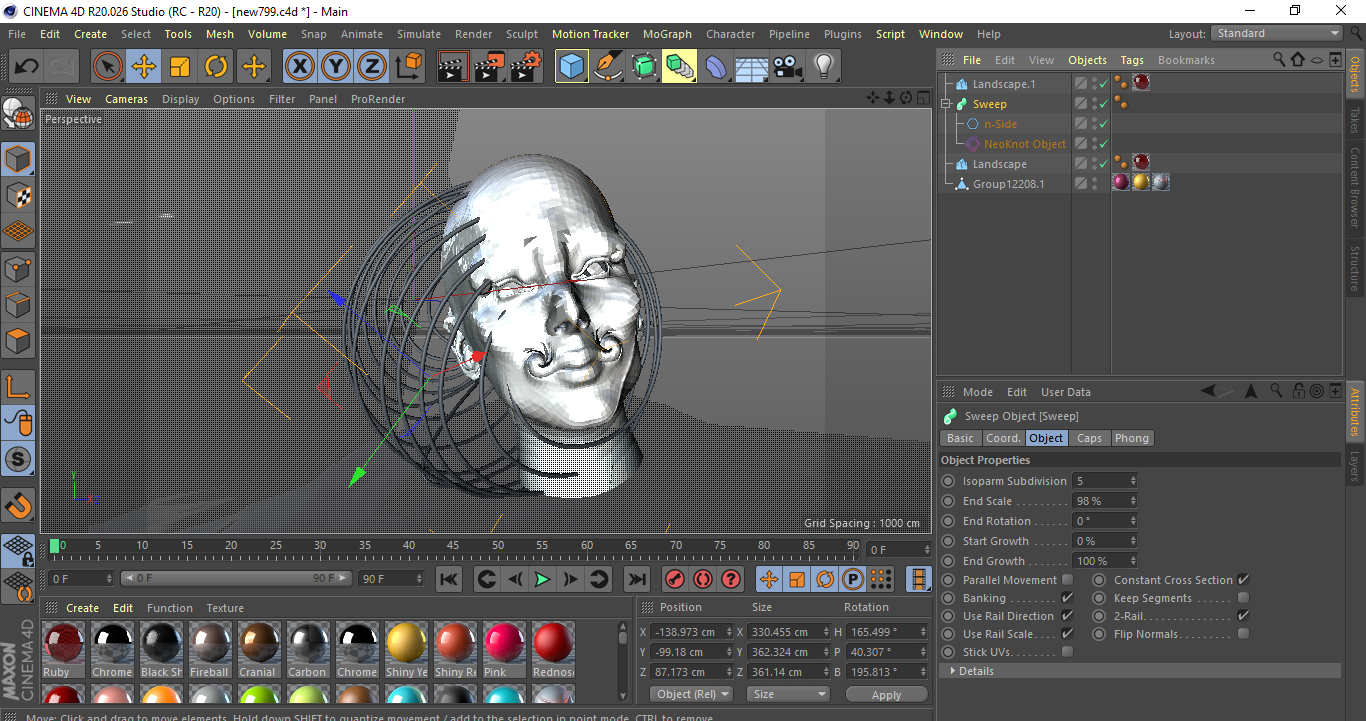Open the Attributes panel Mode menu
This screenshot has width=1366, height=721.
(977, 392)
